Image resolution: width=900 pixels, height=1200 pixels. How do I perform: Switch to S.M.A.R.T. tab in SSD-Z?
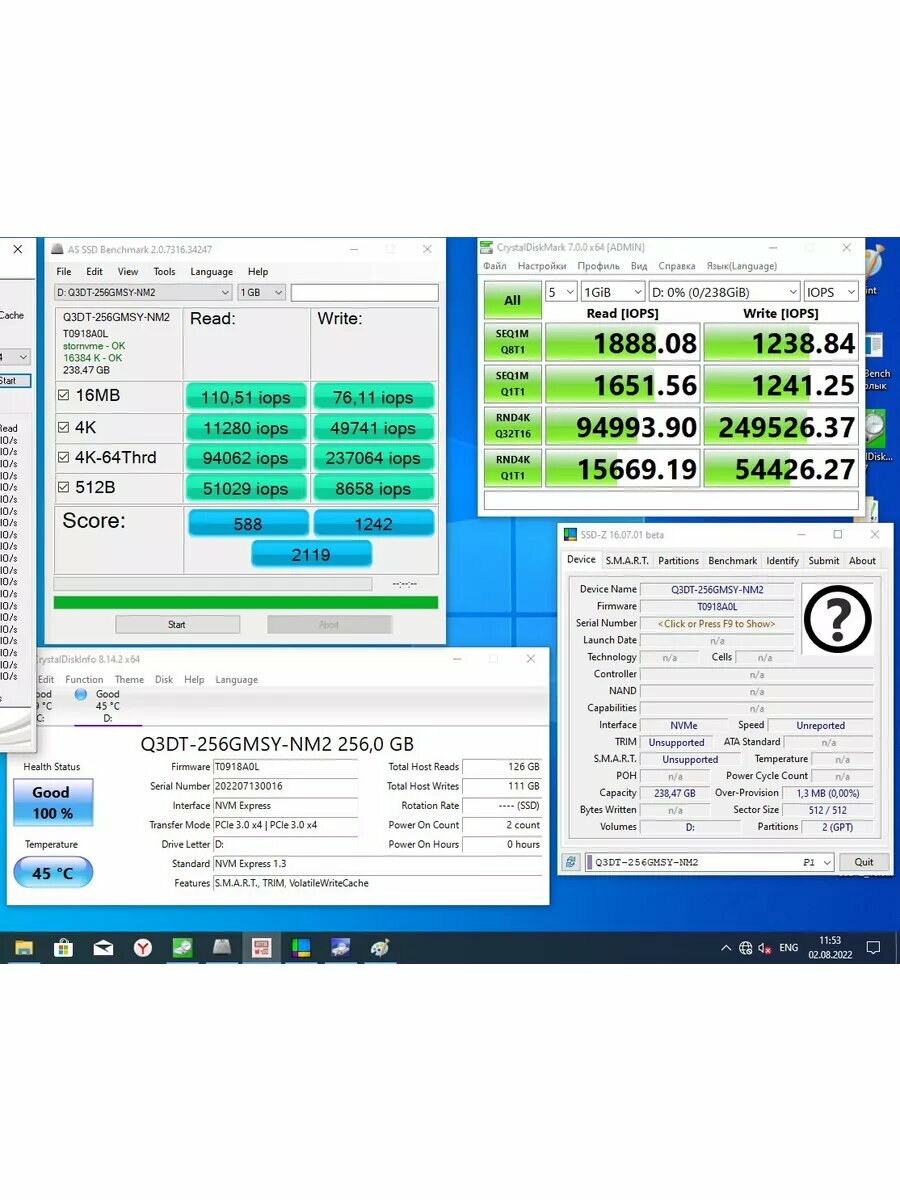pos(627,561)
